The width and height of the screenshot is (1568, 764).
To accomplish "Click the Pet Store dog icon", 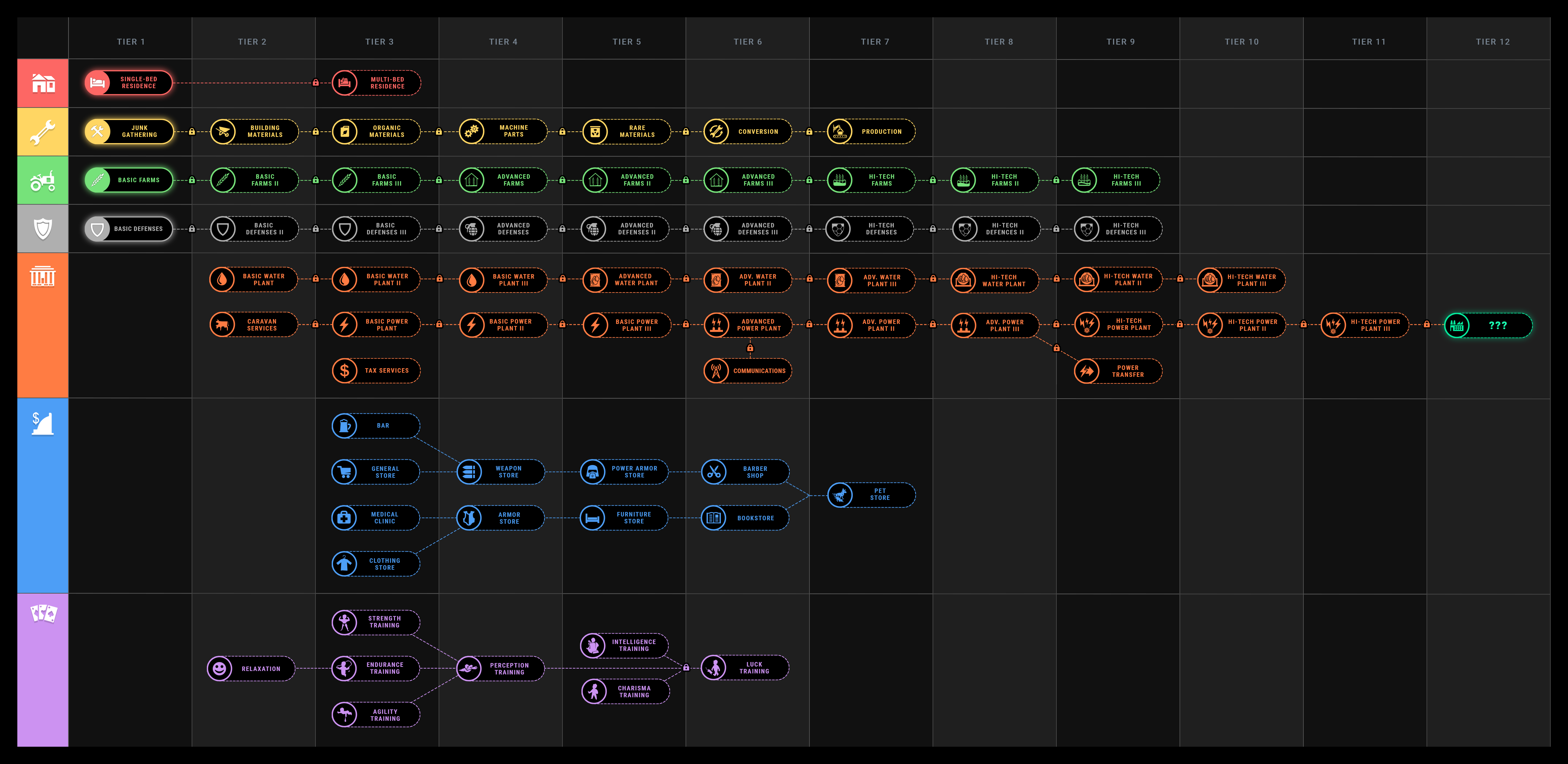I will pos(840,495).
